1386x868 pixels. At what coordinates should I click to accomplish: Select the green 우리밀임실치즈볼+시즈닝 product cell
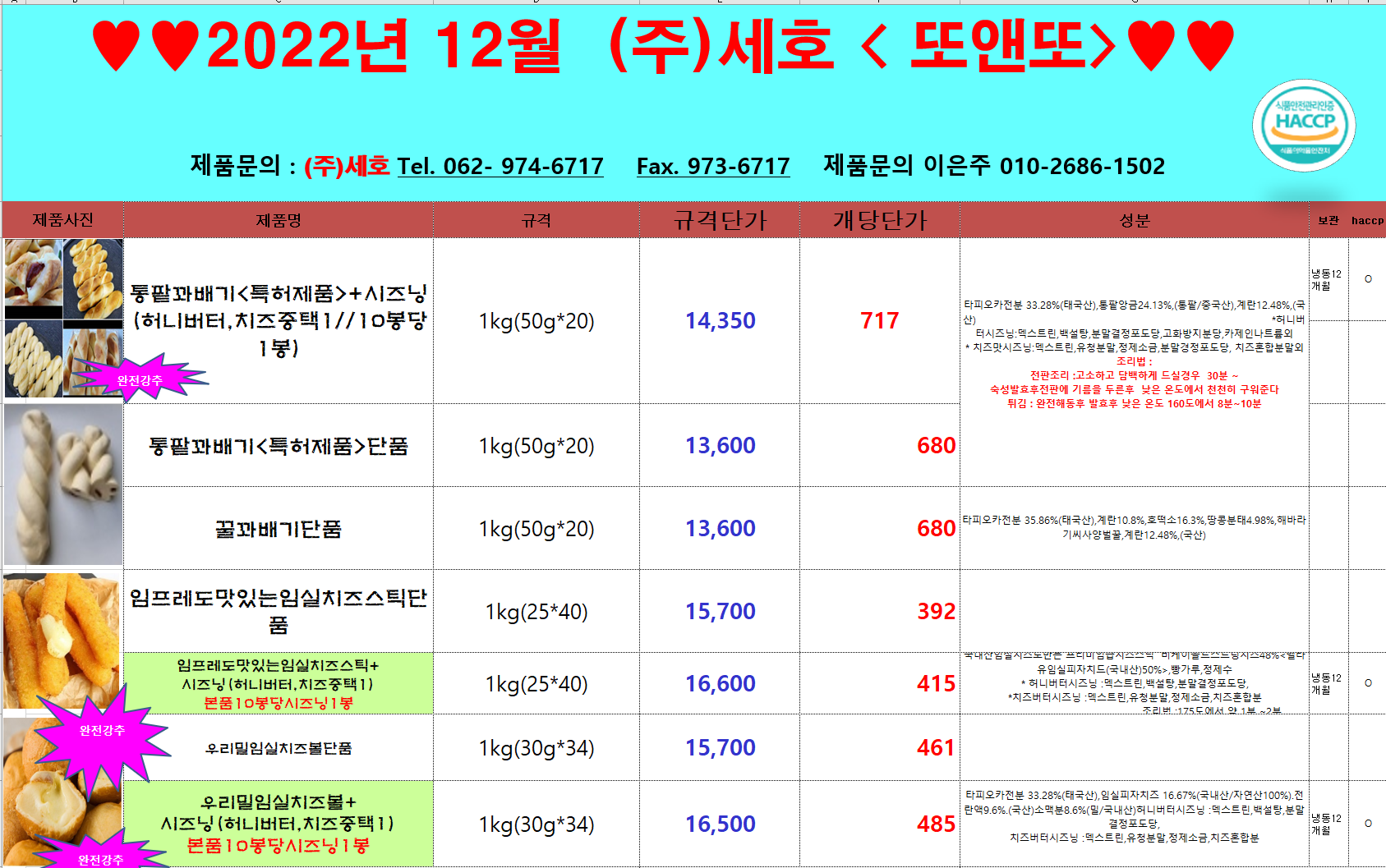point(279,824)
